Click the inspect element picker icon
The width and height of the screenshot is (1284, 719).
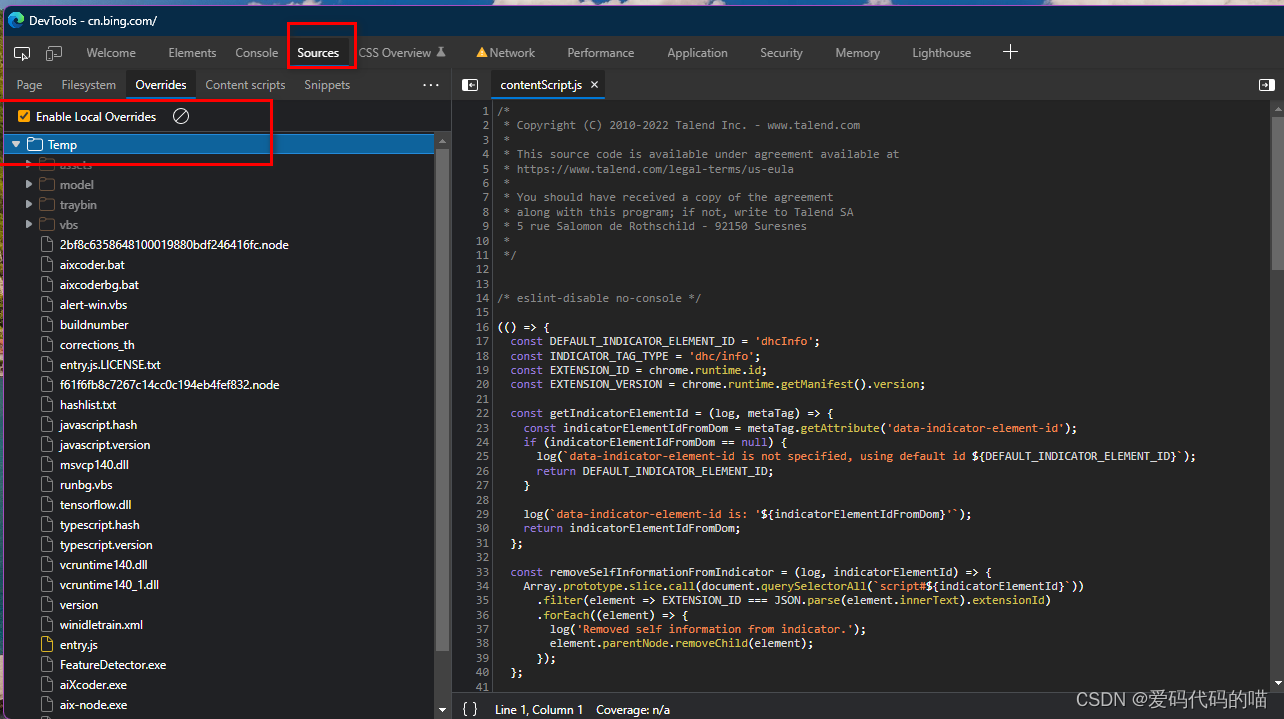point(22,53)
